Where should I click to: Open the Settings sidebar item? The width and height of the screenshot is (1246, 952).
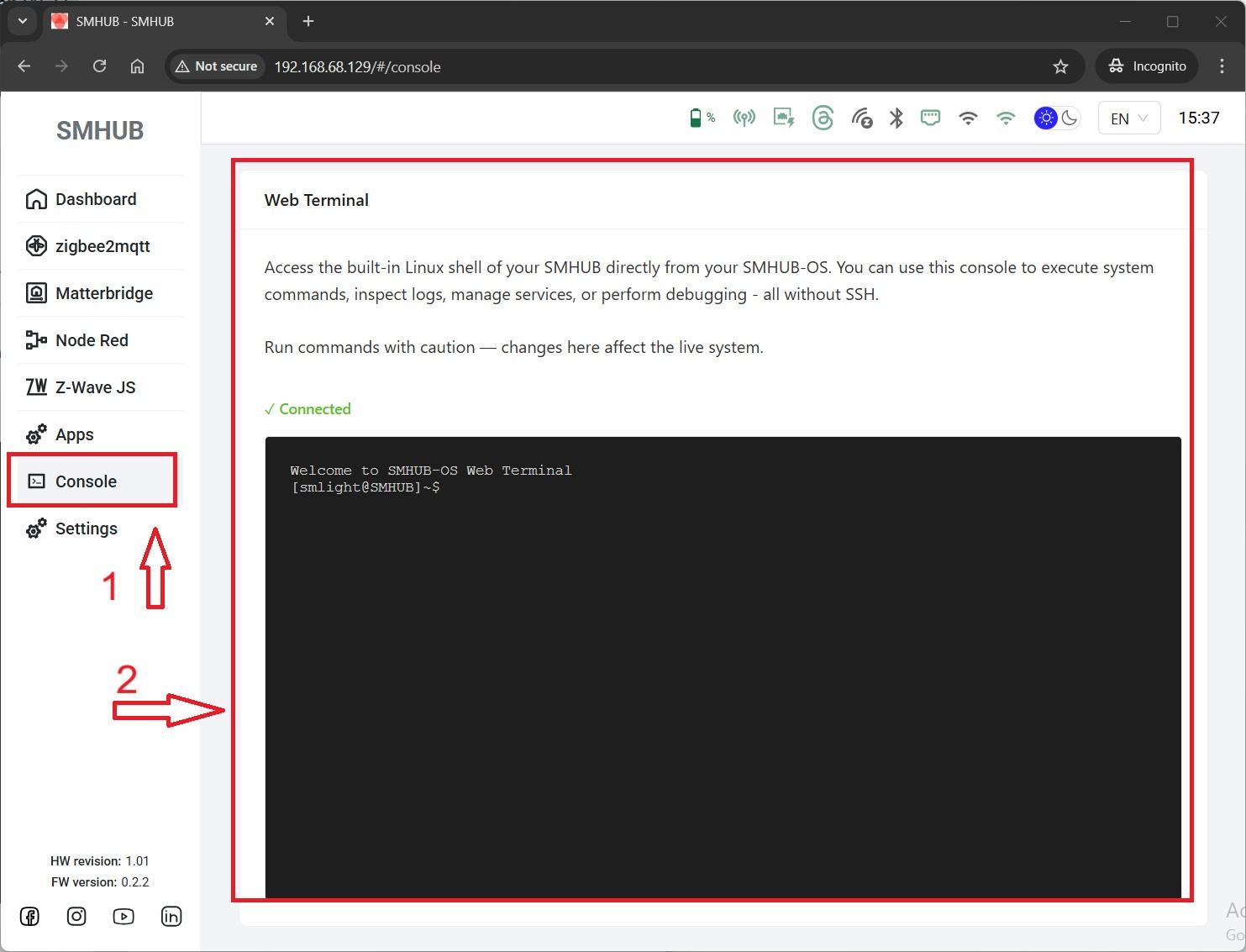click(86, 529)
